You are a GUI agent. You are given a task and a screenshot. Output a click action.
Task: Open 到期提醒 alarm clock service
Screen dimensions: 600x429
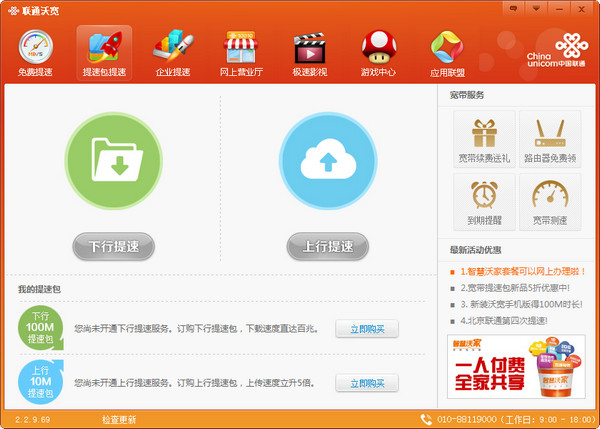coord(484,202)
